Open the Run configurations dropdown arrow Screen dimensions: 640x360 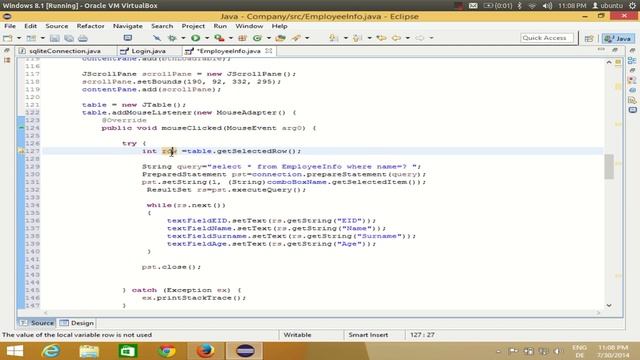(x=207, y=38)
